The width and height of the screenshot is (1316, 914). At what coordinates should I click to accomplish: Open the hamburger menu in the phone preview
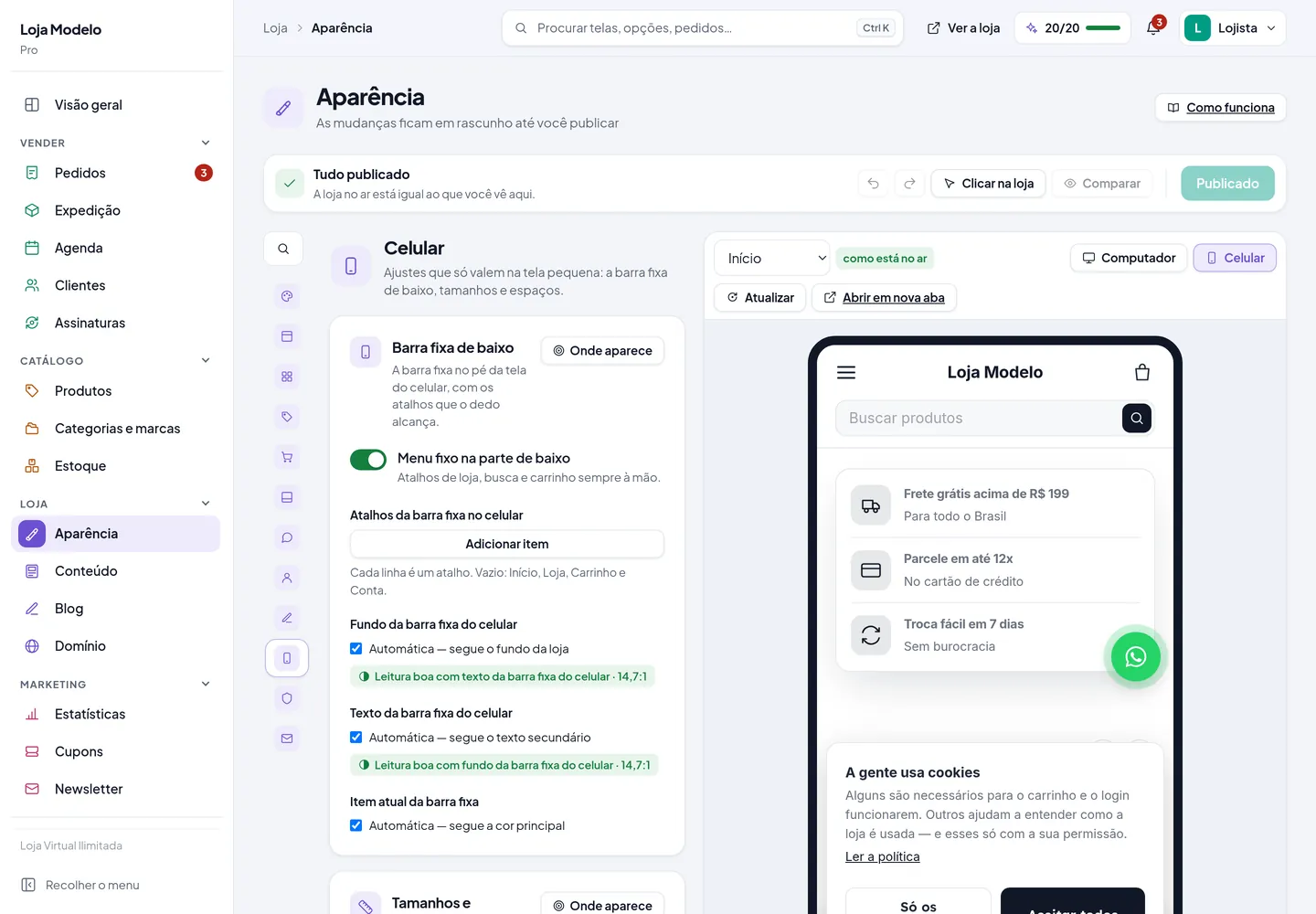(x=846, y=372)
